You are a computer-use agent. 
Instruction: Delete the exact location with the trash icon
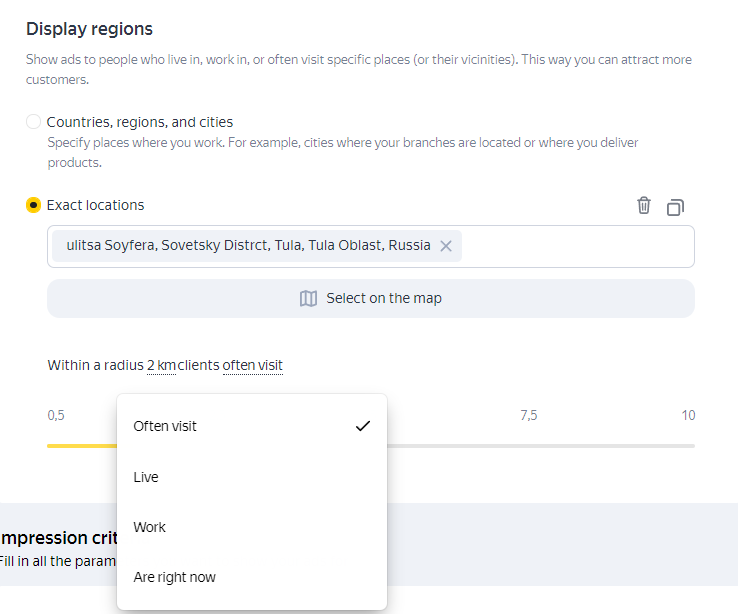coord(644,206)
